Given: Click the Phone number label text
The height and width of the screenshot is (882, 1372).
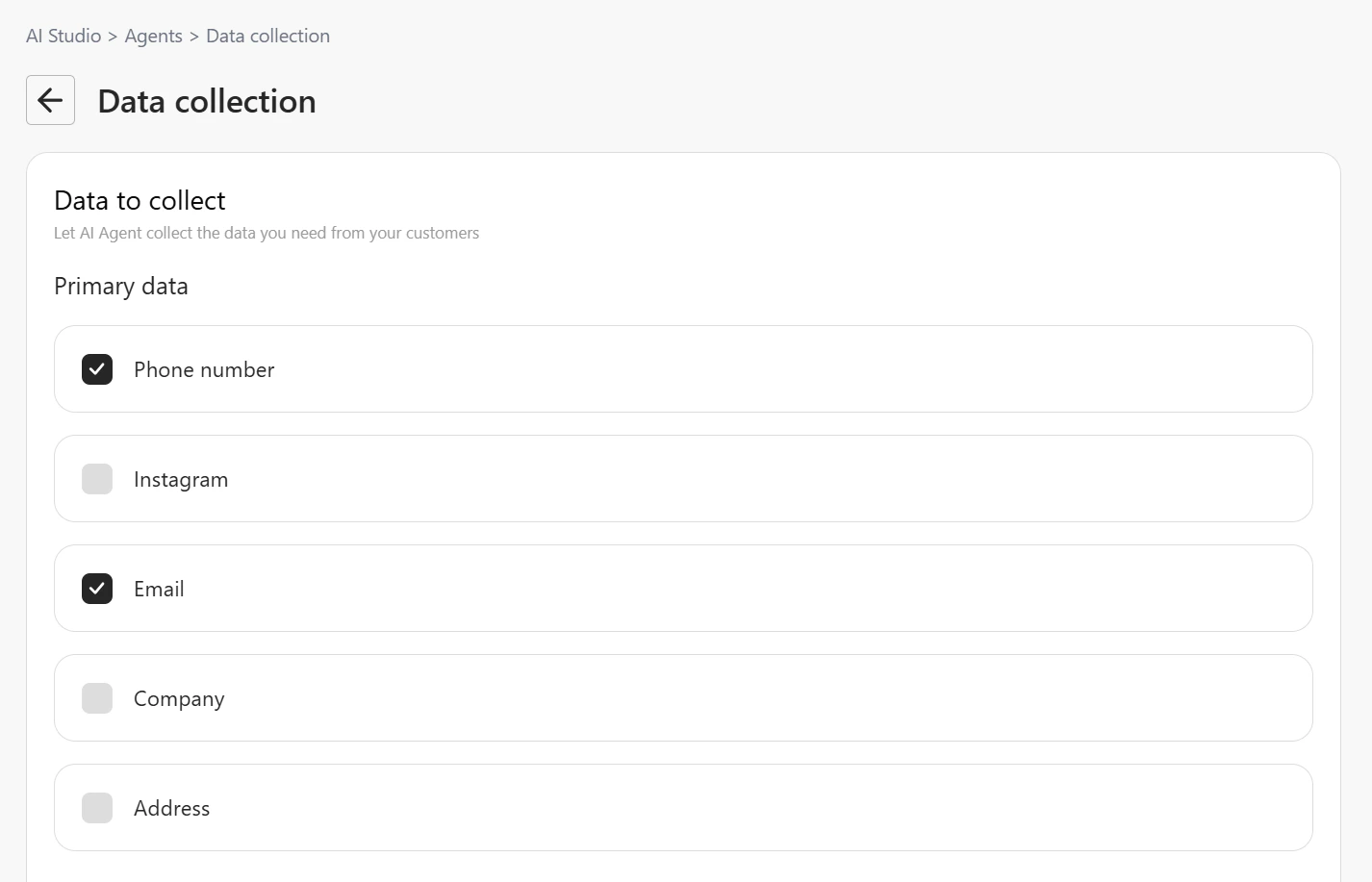Looking at the screenshot, I should pos(204,369).
